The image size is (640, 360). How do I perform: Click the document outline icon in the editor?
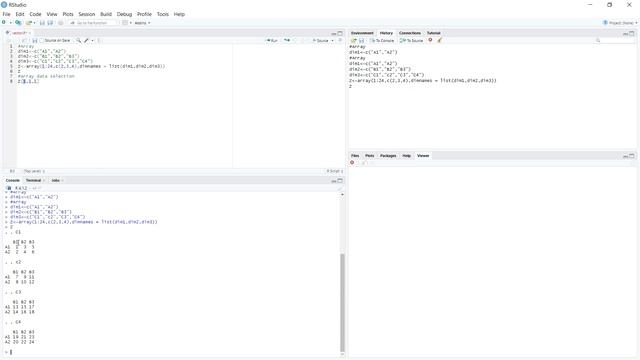pyautogui.click(x=340, y=40)
